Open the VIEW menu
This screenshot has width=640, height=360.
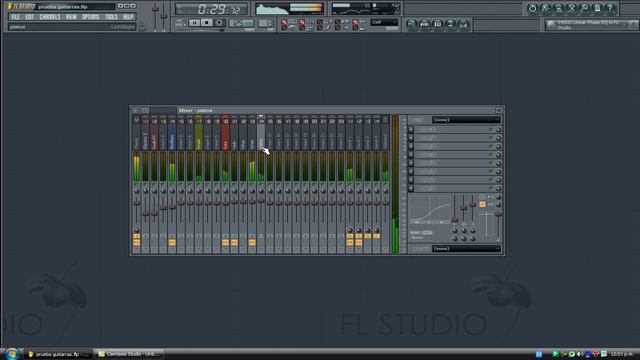point(71,17)
